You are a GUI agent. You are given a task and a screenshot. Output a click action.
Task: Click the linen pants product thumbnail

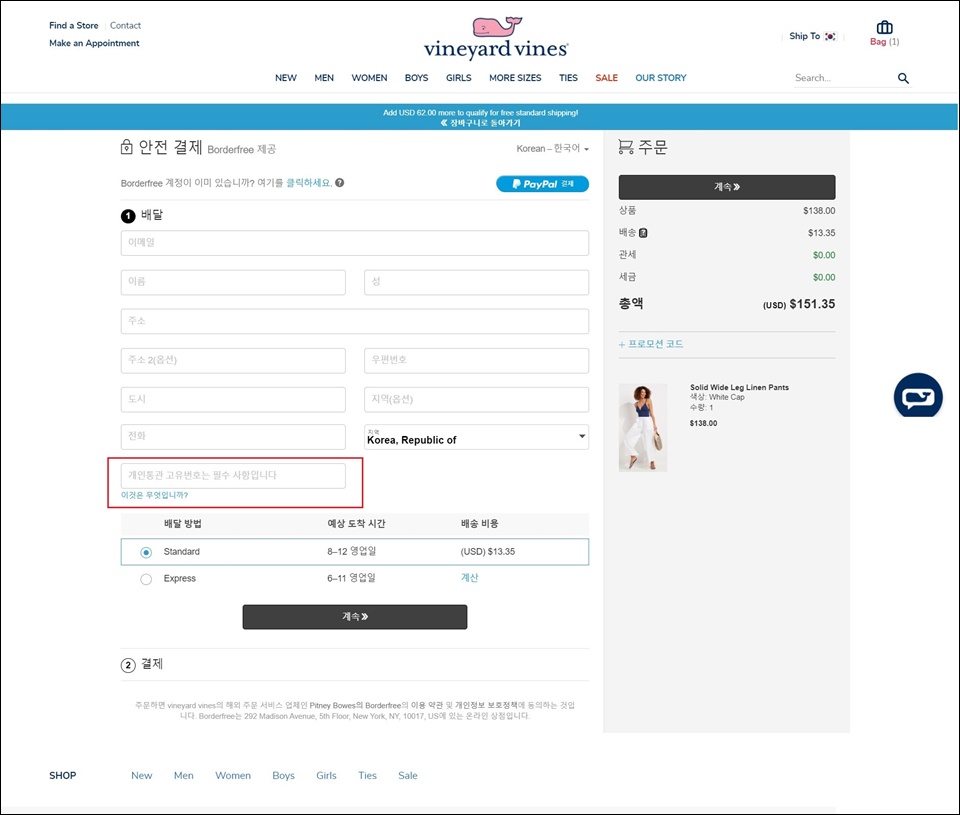[x=643, y=427]
